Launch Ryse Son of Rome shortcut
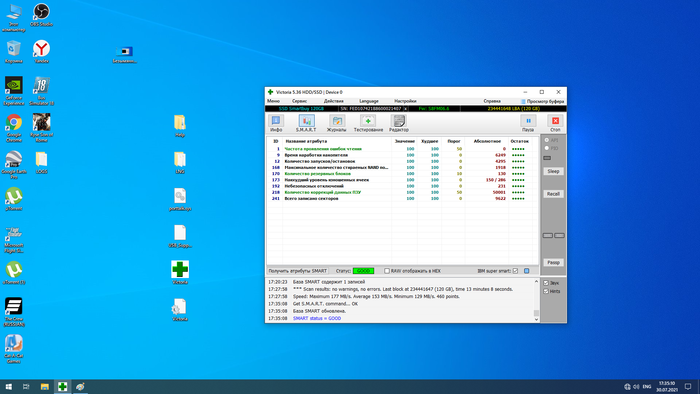The image size is (700, 394). [41, 128]
